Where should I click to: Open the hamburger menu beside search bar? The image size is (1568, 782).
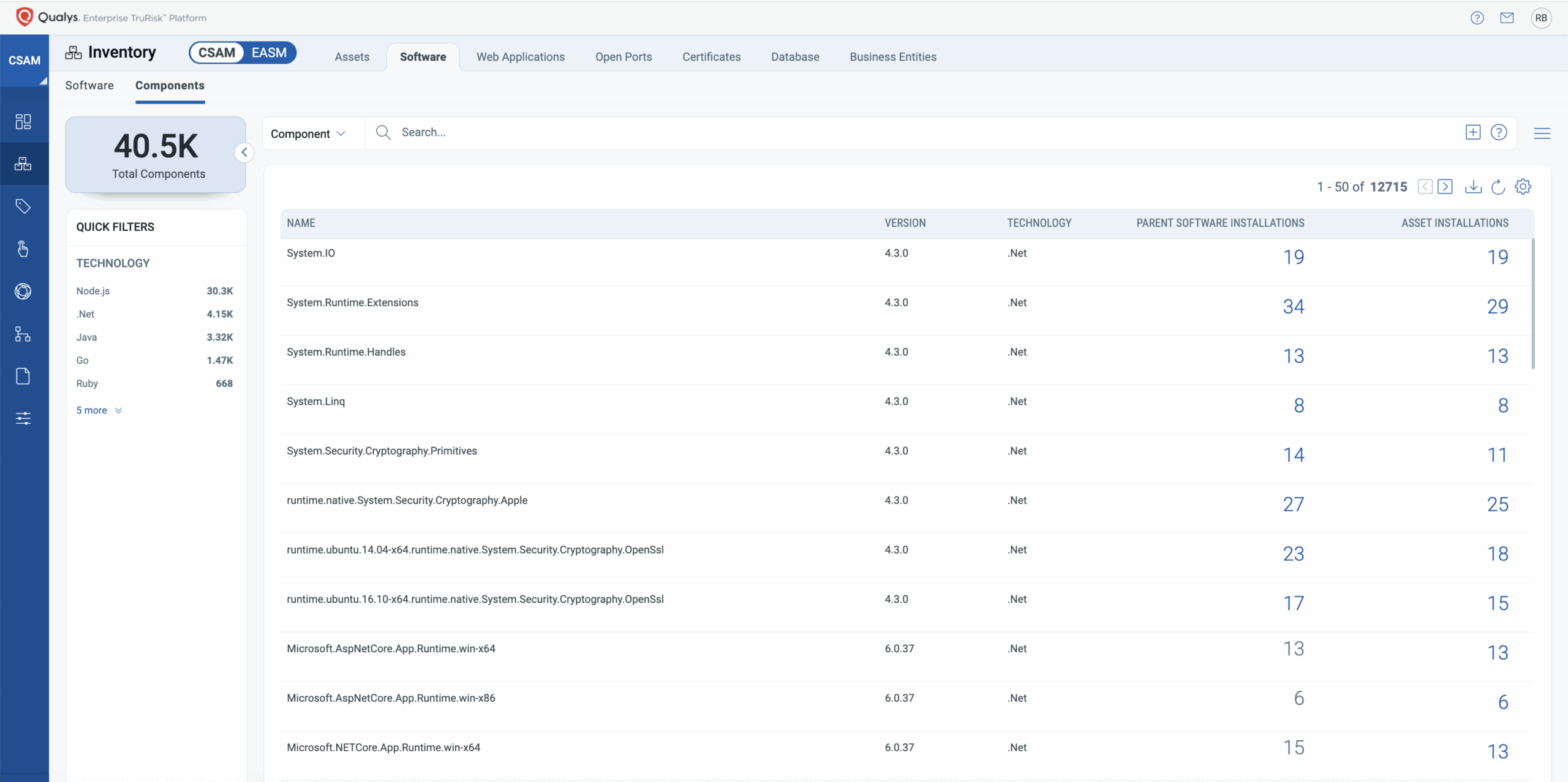click(1542, 133)
